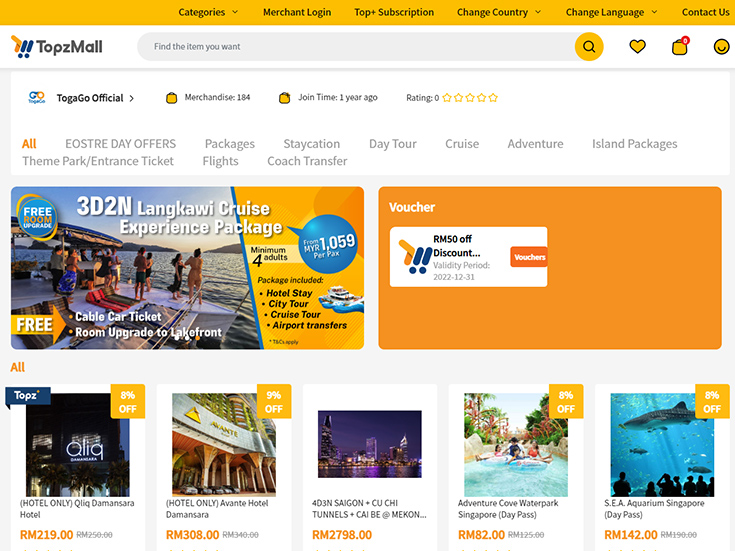The image size is (735, 551).
Task: Click the 9% OFF badge on Avante Hotel
Action: [x=274, y=401]
